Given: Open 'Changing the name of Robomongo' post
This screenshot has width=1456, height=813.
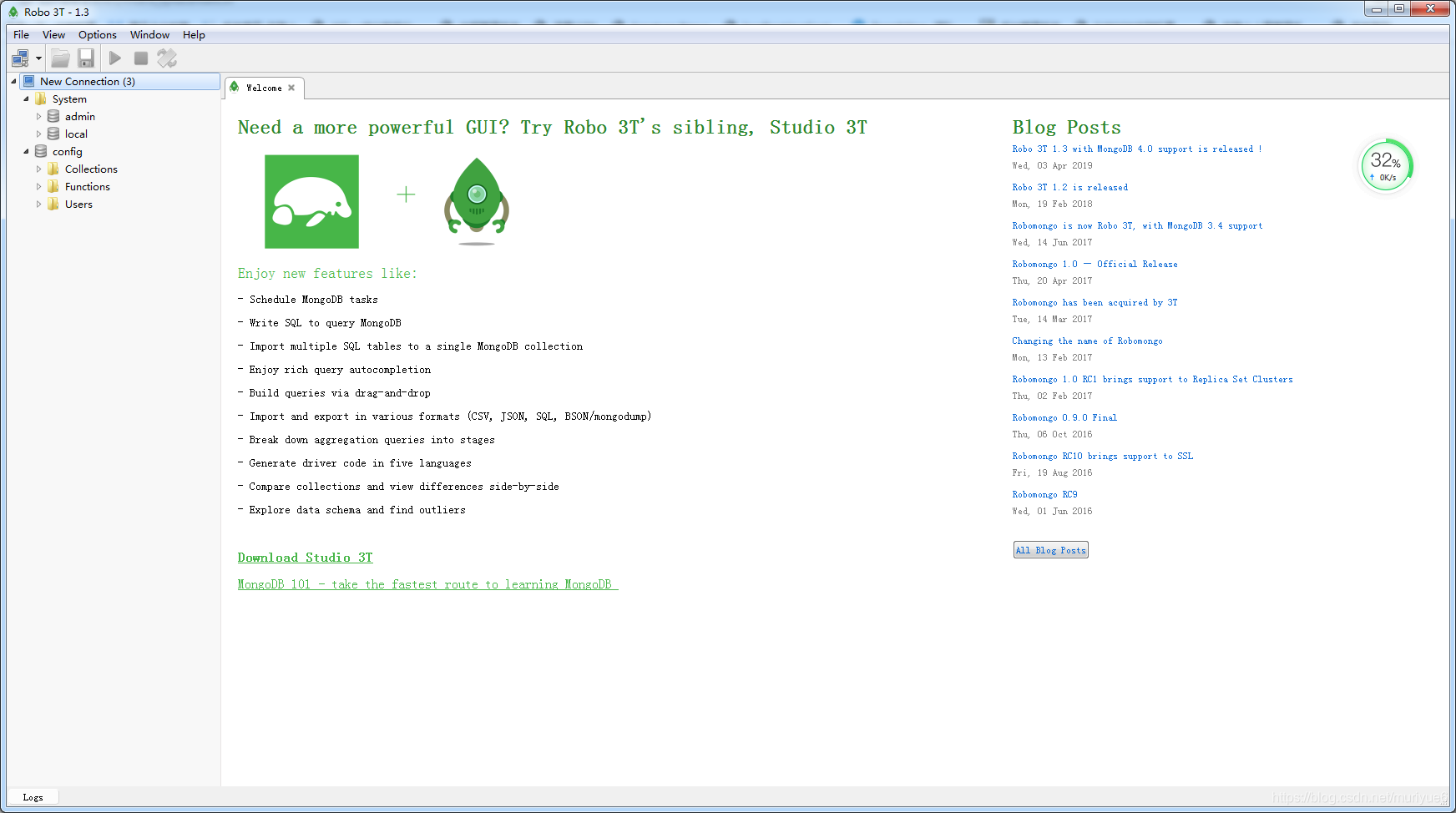Looking at the screenshot, I should point(1087,341).
